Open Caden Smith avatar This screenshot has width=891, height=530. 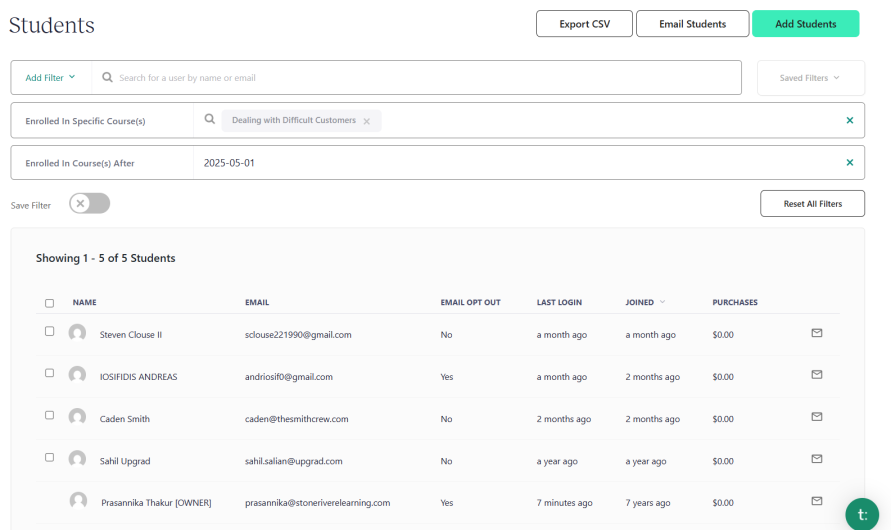point(77,416)
